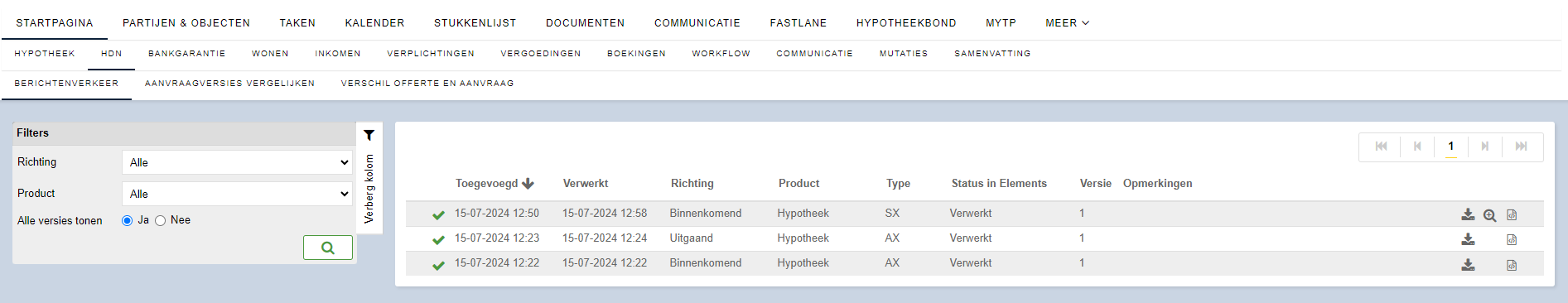Switch to the Bankgarantie tab

(186, 54)
